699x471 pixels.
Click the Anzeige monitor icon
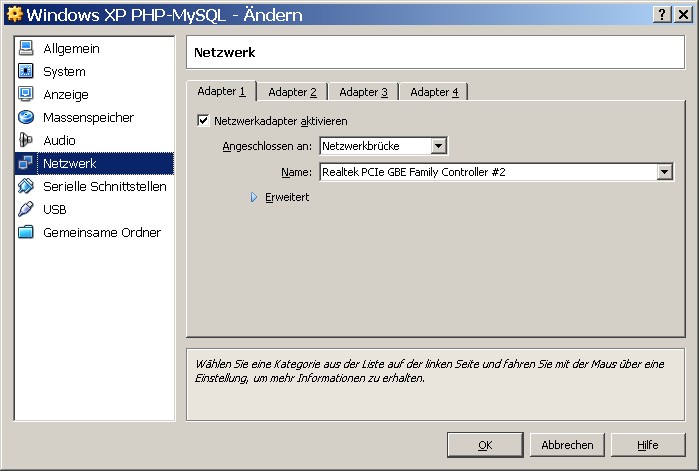tap(26, 94)
